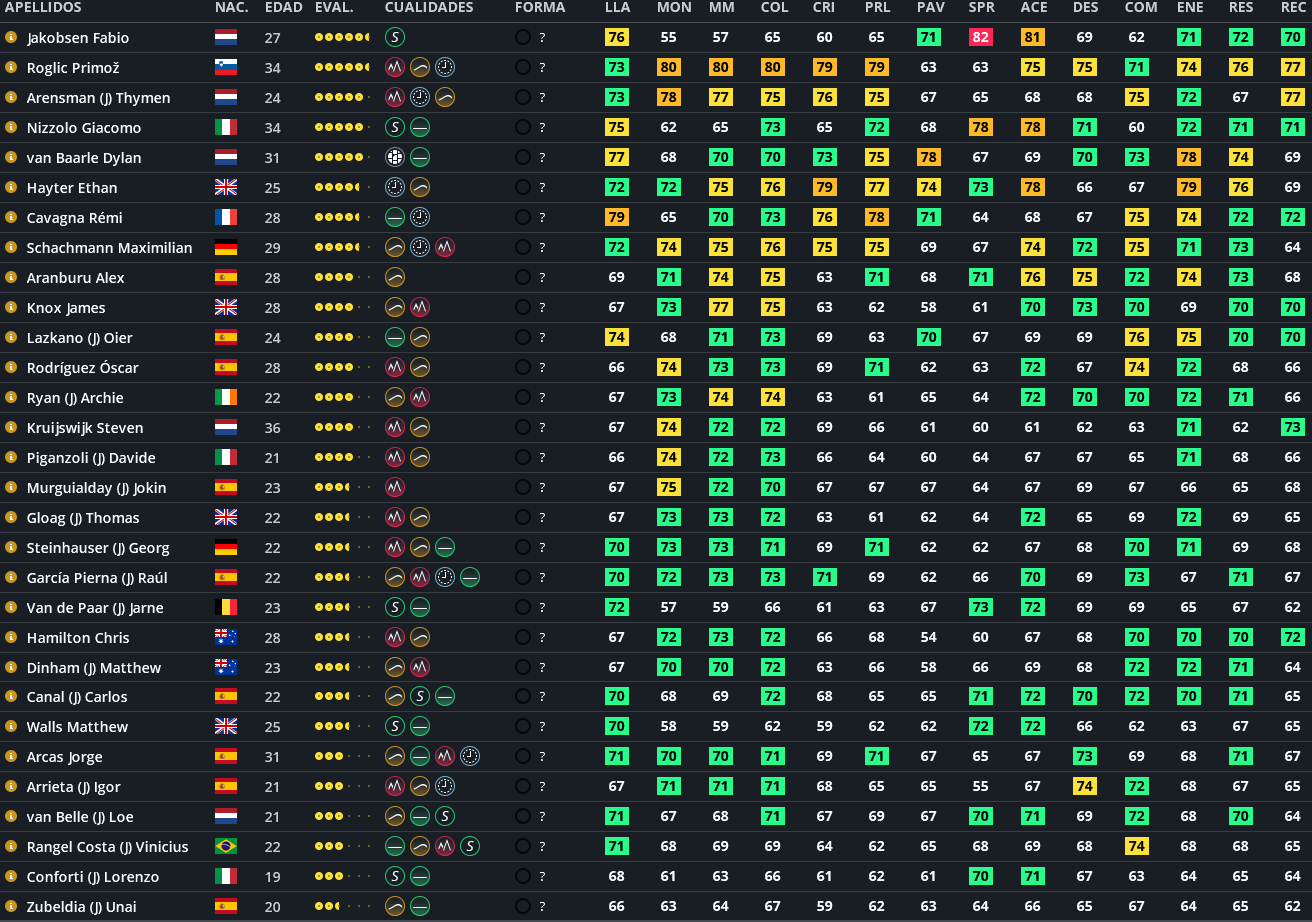Select rider van Belle (J) Loe
The width and height of the screenshot is (1312, 922).
click(x=80, y=817)
